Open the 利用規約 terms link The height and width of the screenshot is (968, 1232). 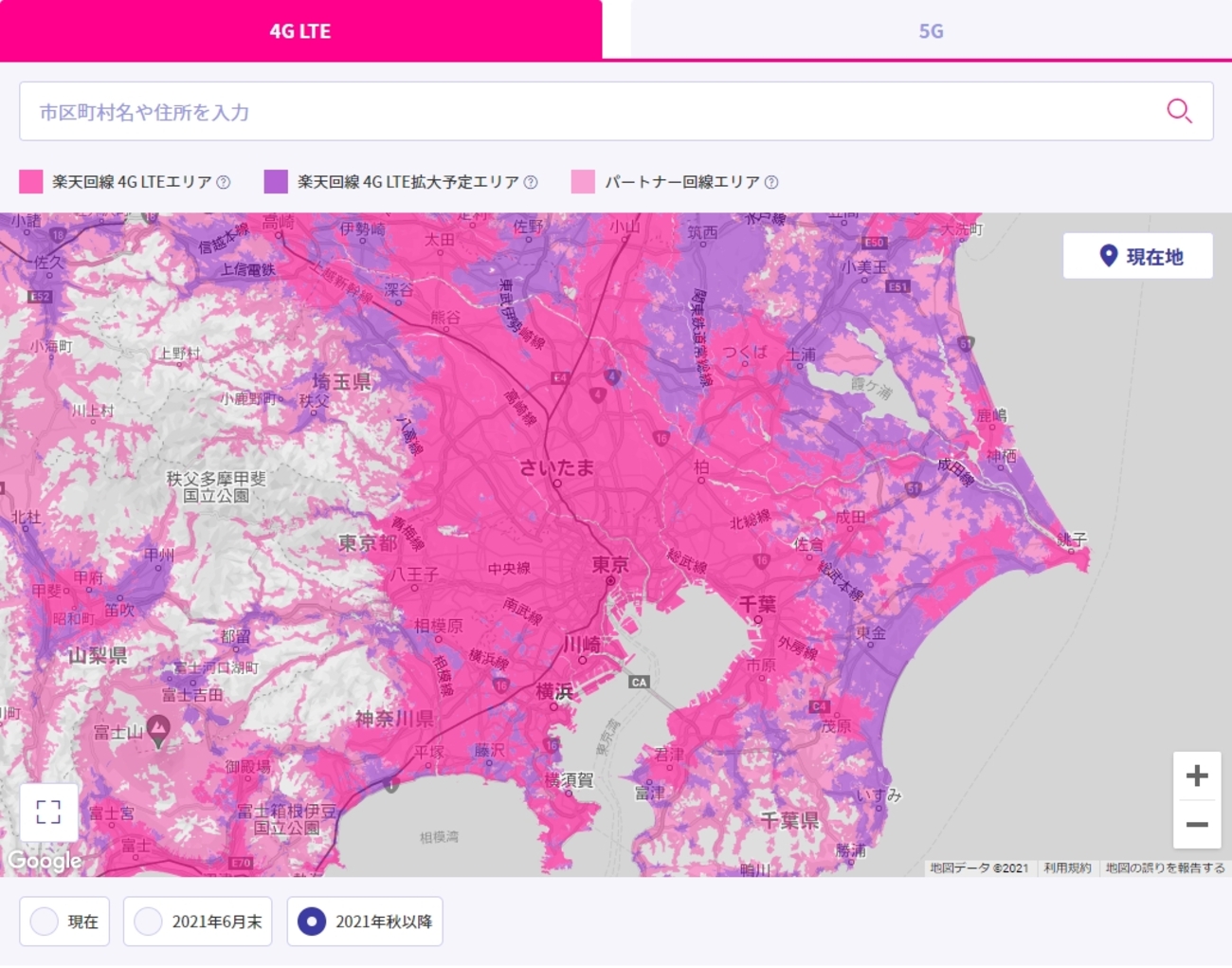point(1067,868)
